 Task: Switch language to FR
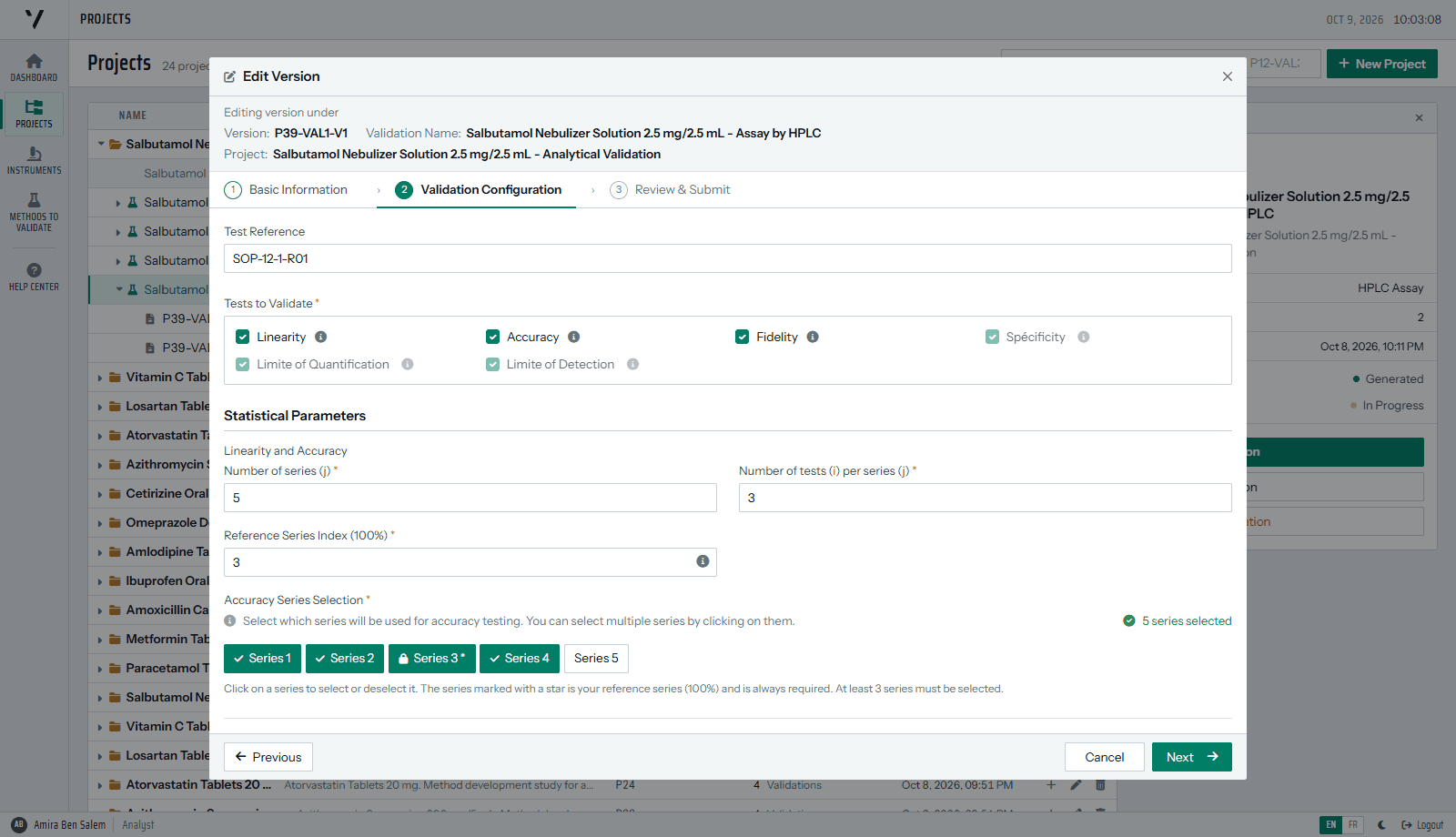coord(1353,825)
